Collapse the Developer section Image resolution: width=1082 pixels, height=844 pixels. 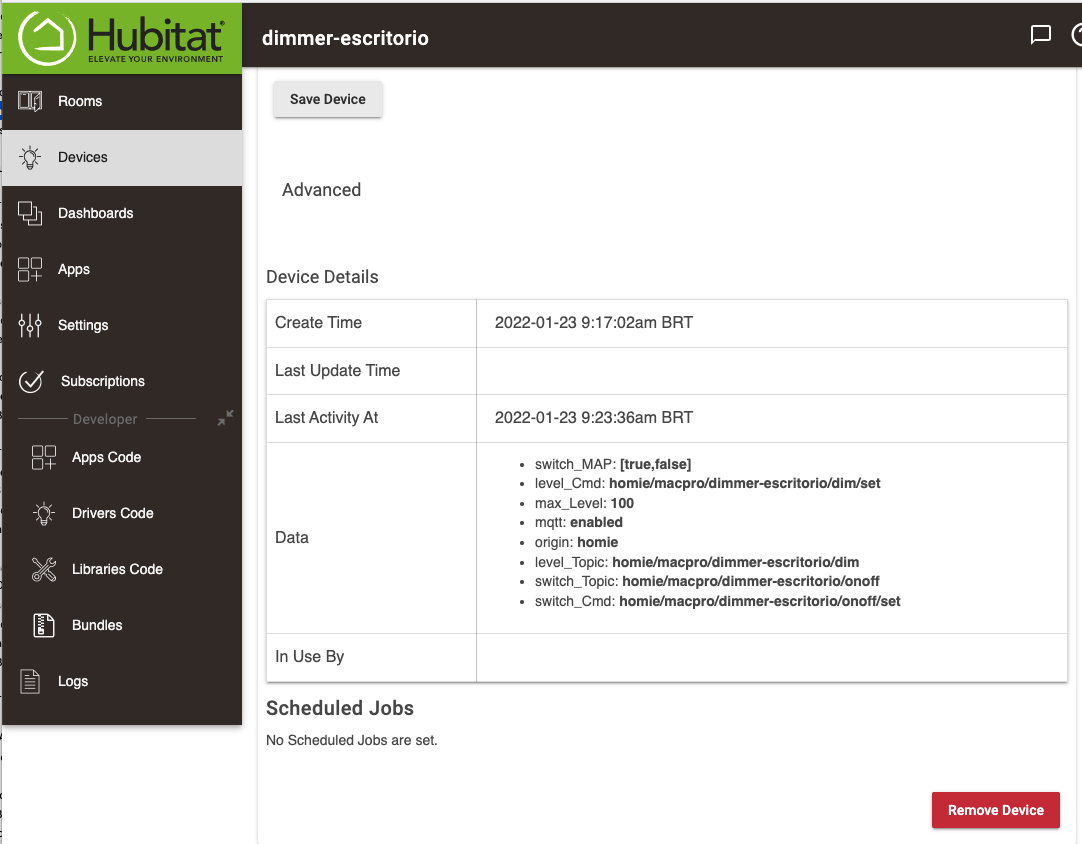pyautogui.click(x=226, y=418)
